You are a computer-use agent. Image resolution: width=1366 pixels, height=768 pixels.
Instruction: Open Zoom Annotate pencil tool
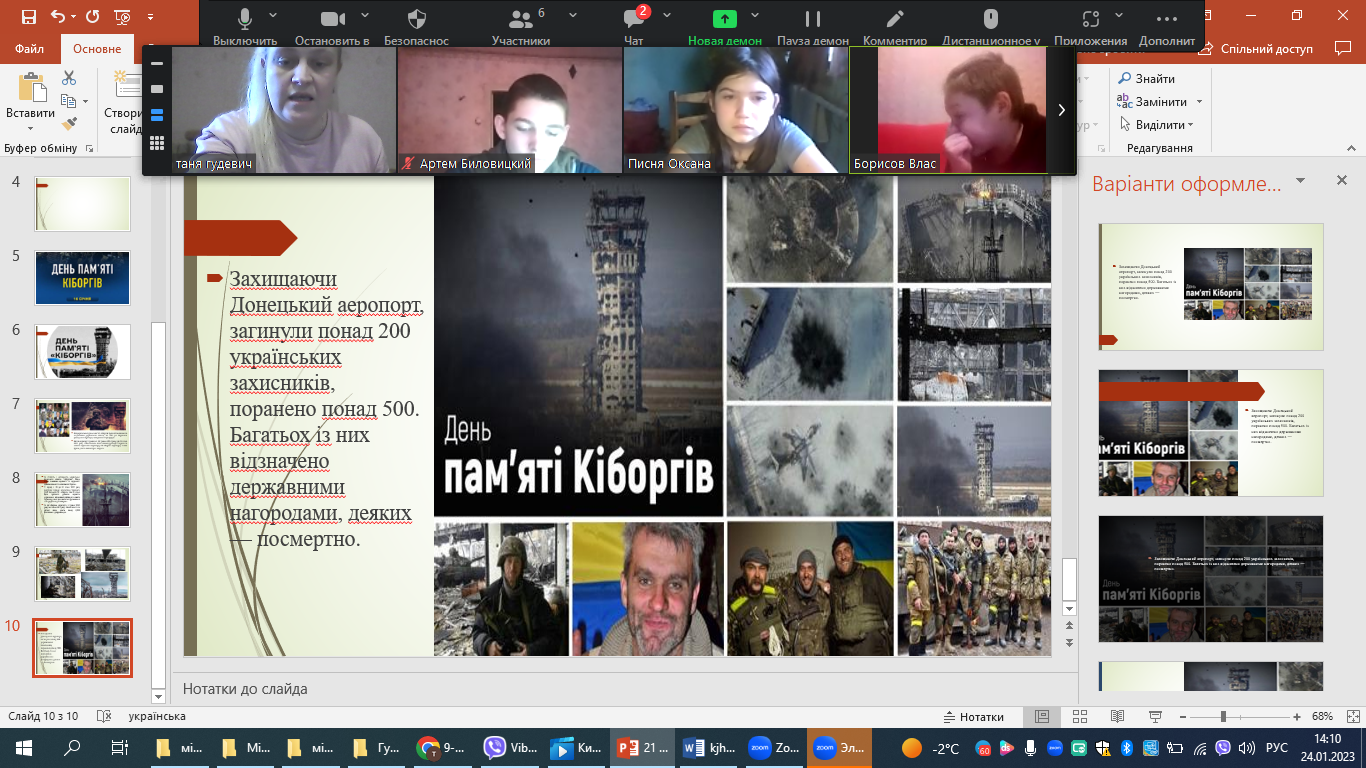[x=895, y=19]
